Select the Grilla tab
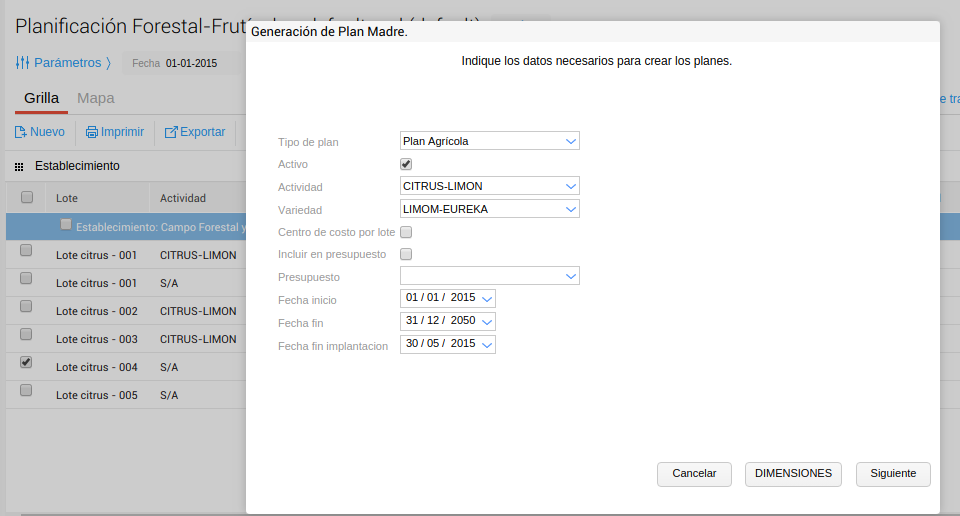This screenshot has height=516, width=960. coord(41,98)
